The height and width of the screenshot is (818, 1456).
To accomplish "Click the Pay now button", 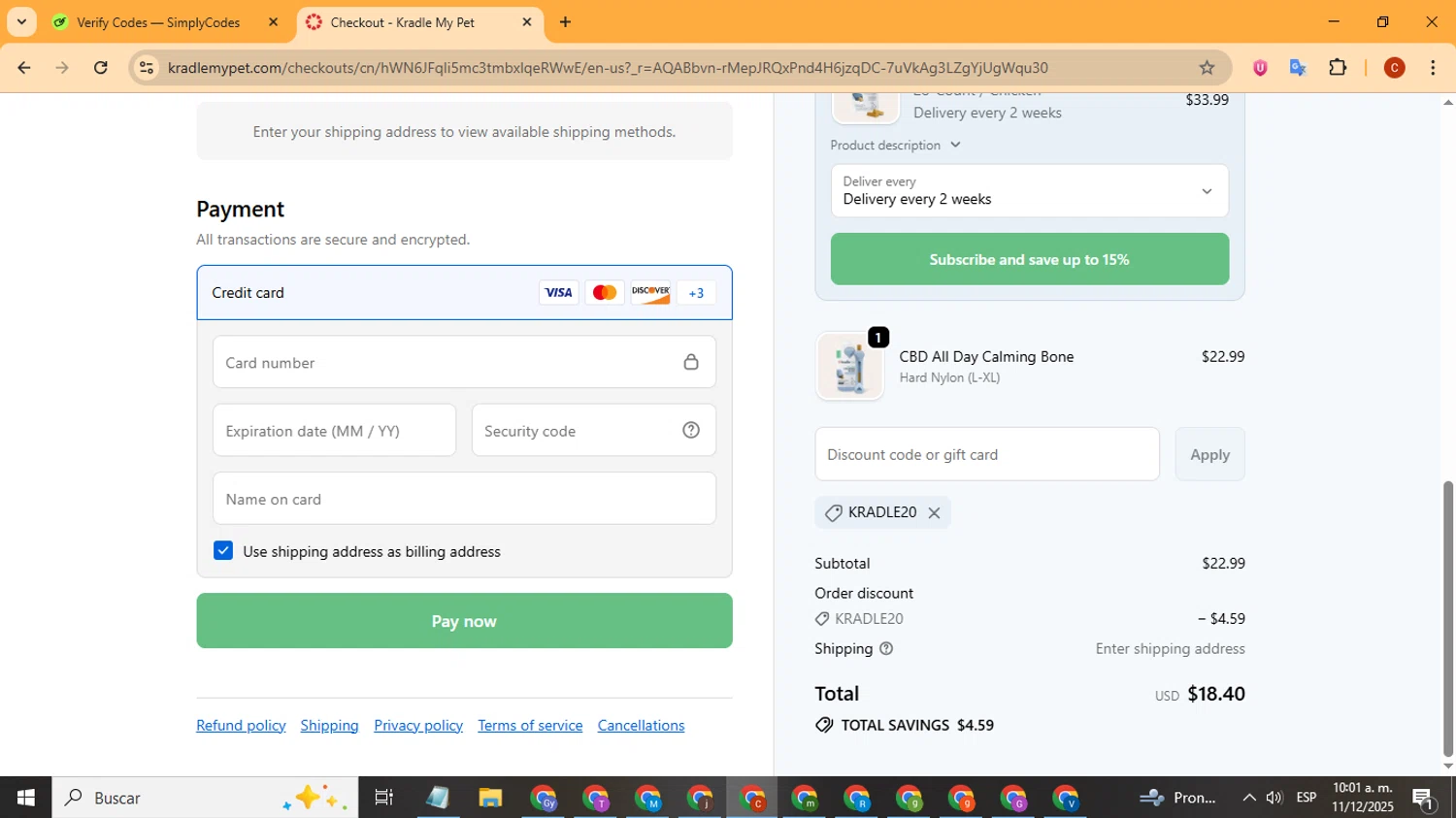I will tap(464, 621).
